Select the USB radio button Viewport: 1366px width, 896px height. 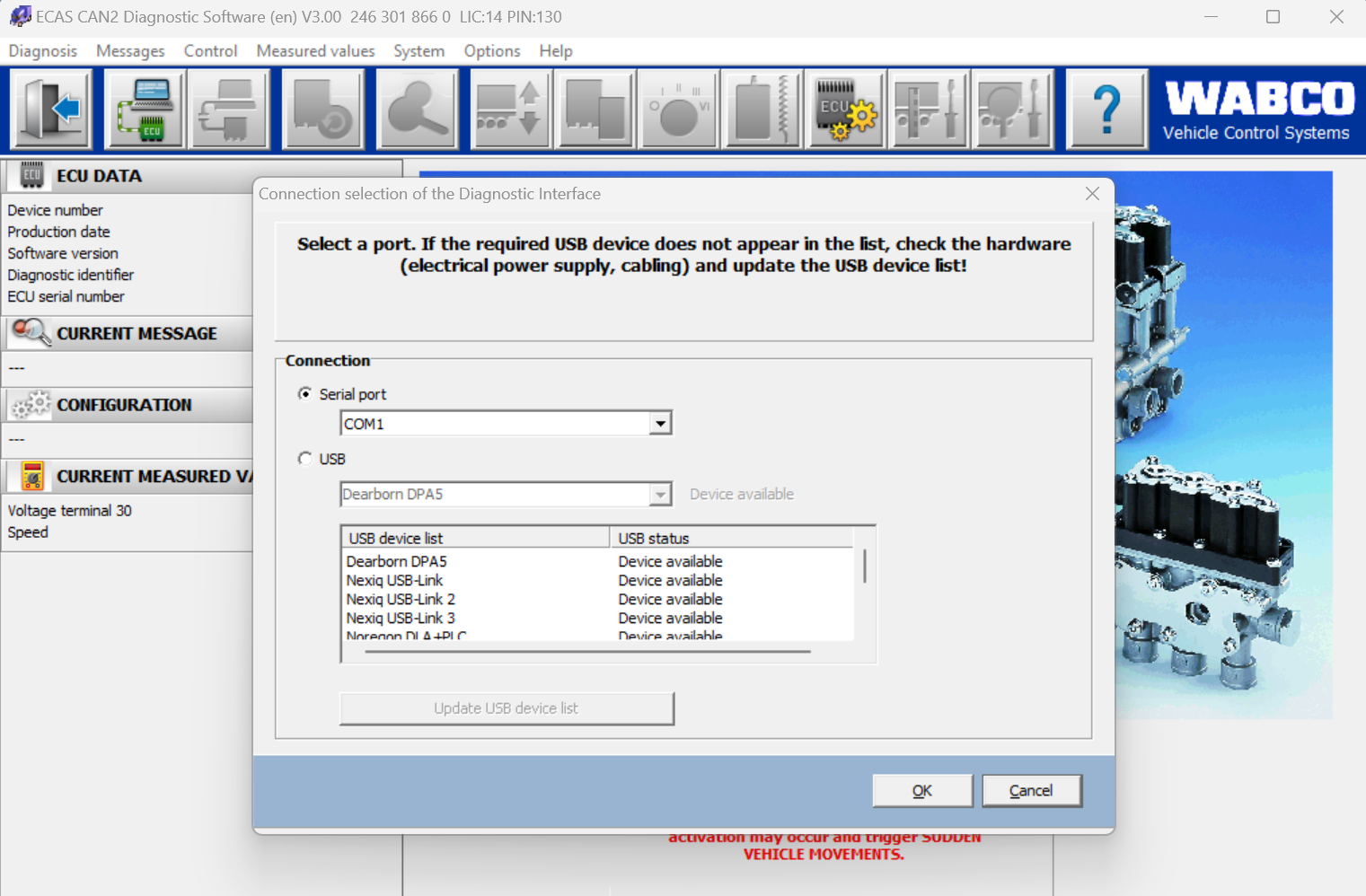coord(305,459)
